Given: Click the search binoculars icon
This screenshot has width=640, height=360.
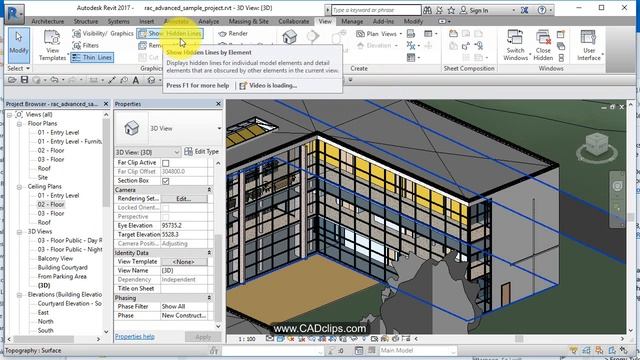Looking at the screenshot, I should point(427,10).
